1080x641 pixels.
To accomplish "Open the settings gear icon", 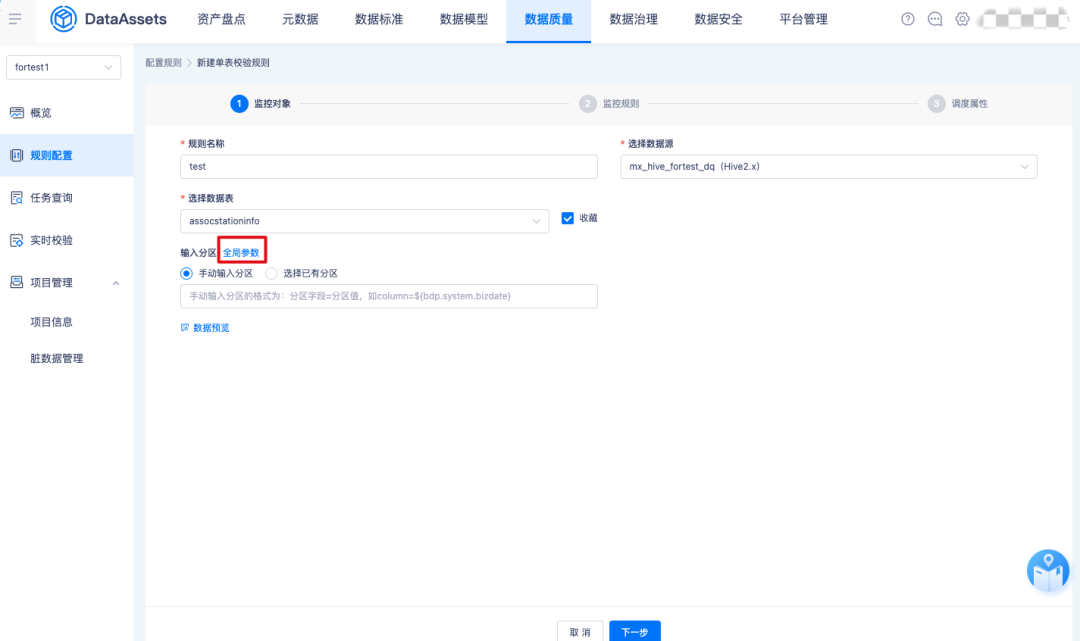I will (962, 19).
